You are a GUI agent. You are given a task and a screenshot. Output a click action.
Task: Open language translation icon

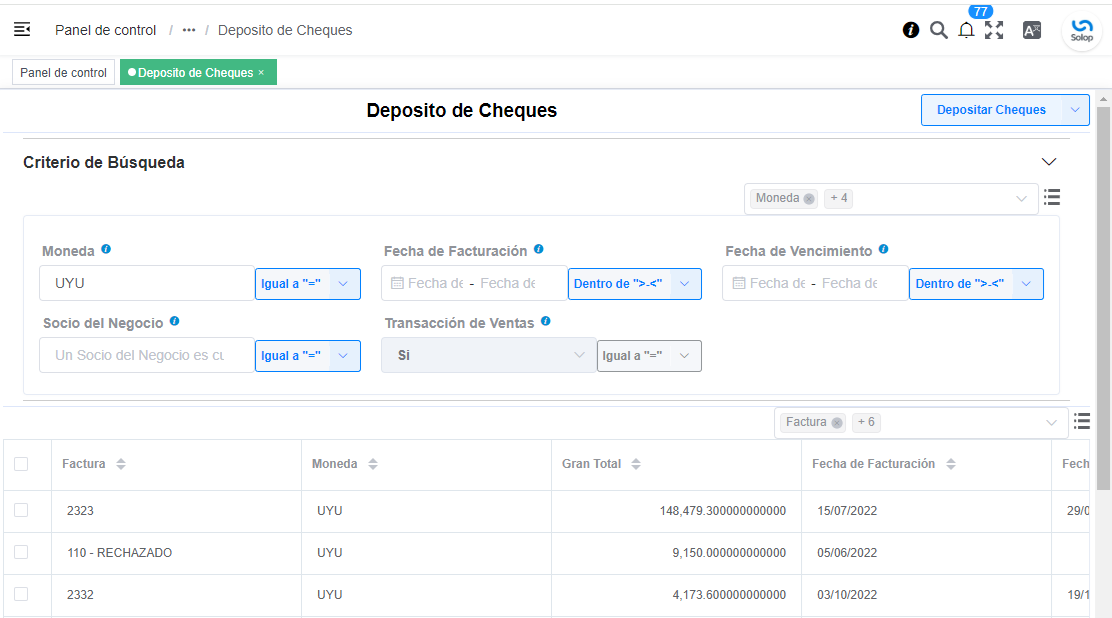point(1032,30)
